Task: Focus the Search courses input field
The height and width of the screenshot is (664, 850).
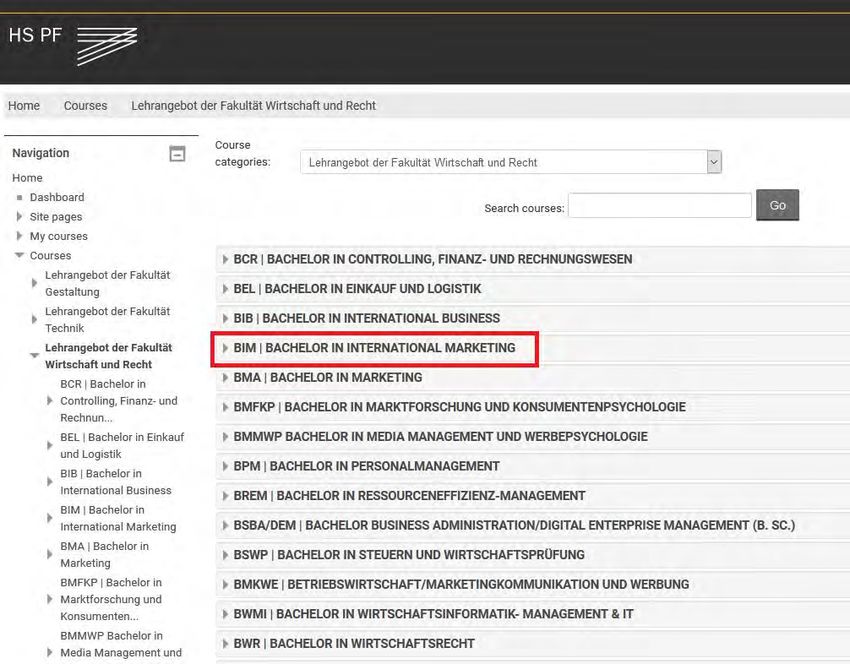Action: click(660, 205)
